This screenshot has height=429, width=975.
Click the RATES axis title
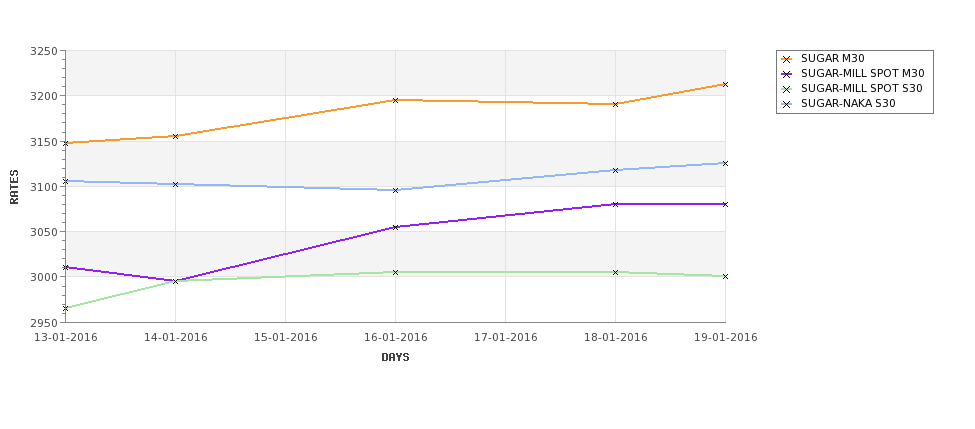click(x=14, y=187)
